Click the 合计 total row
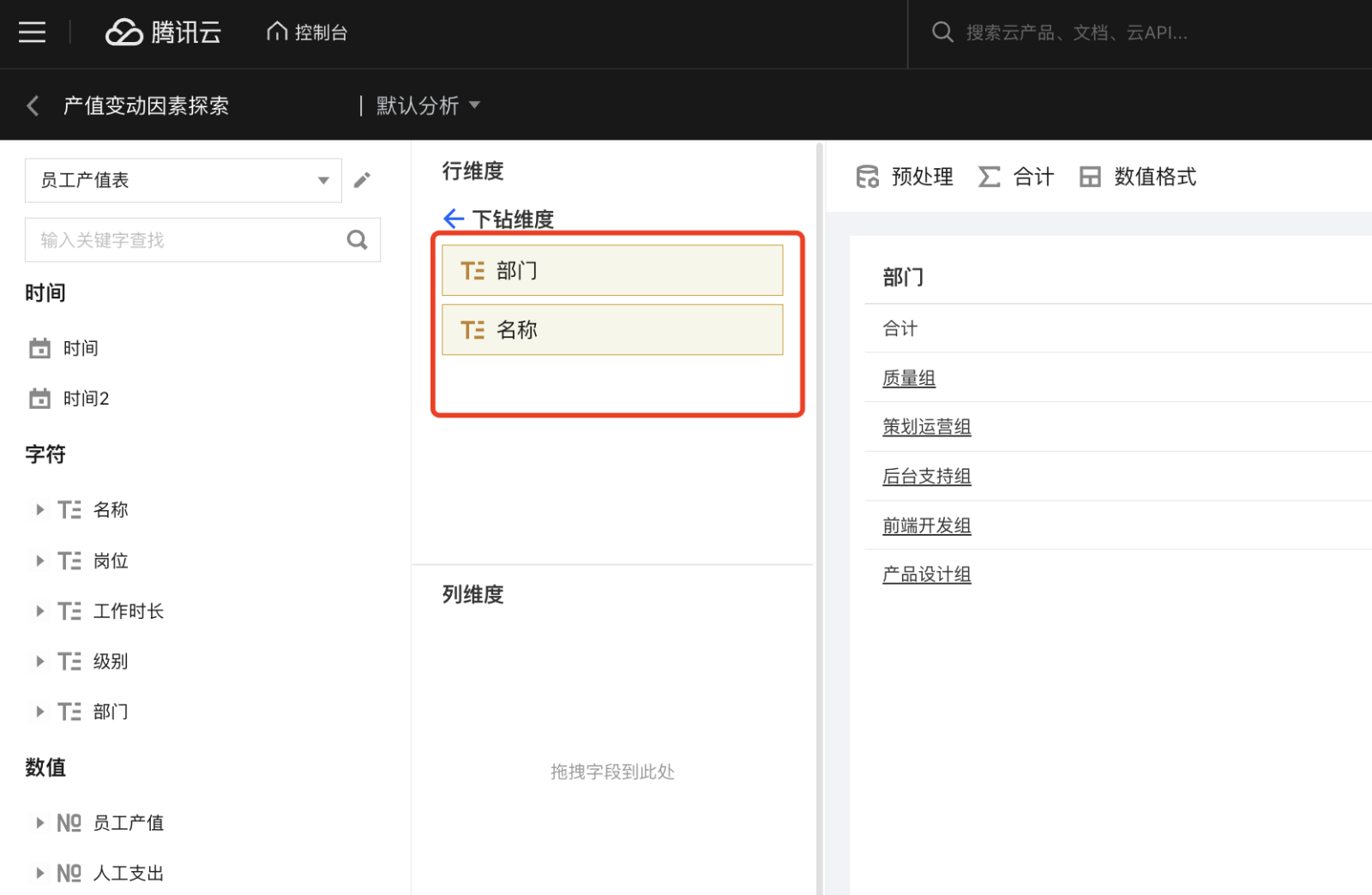 [x=1118, y=328]
